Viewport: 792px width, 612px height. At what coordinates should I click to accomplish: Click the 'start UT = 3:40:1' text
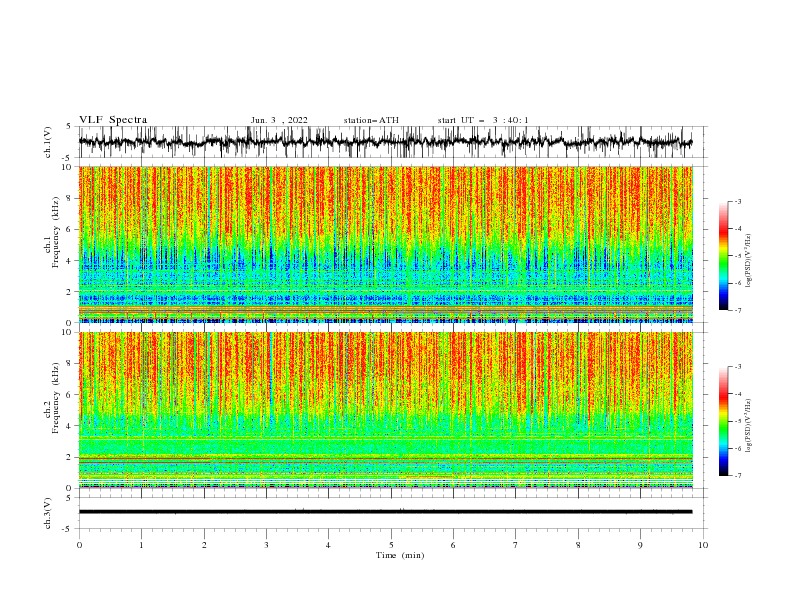coord(483,120)
